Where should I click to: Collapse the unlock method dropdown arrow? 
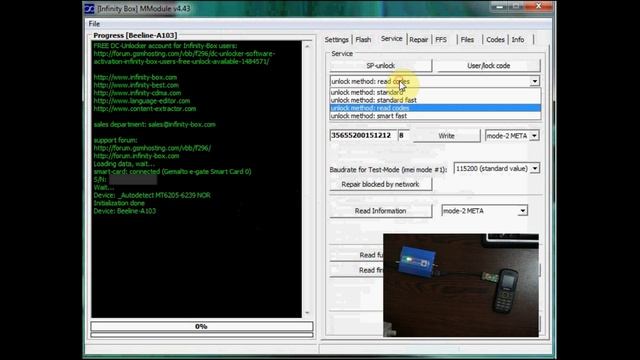pyautogui.click(x=535, y=81)
